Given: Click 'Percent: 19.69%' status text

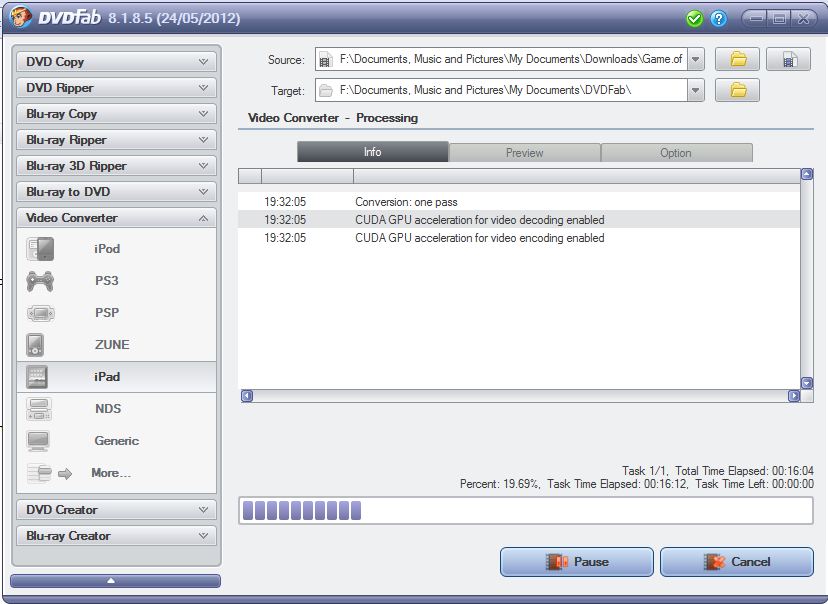Looking at the screenshot, I should tap(500, 484).
